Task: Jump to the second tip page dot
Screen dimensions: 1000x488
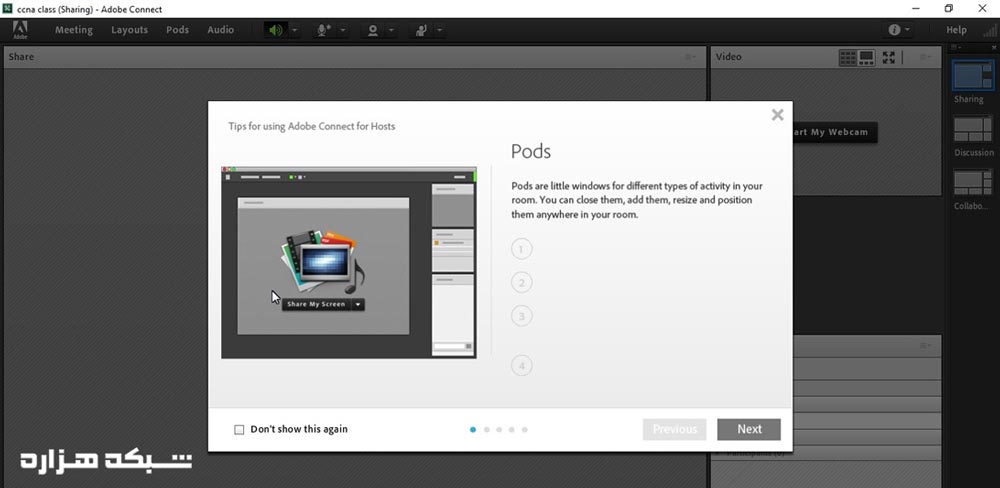Action: [x=486, y=430]
